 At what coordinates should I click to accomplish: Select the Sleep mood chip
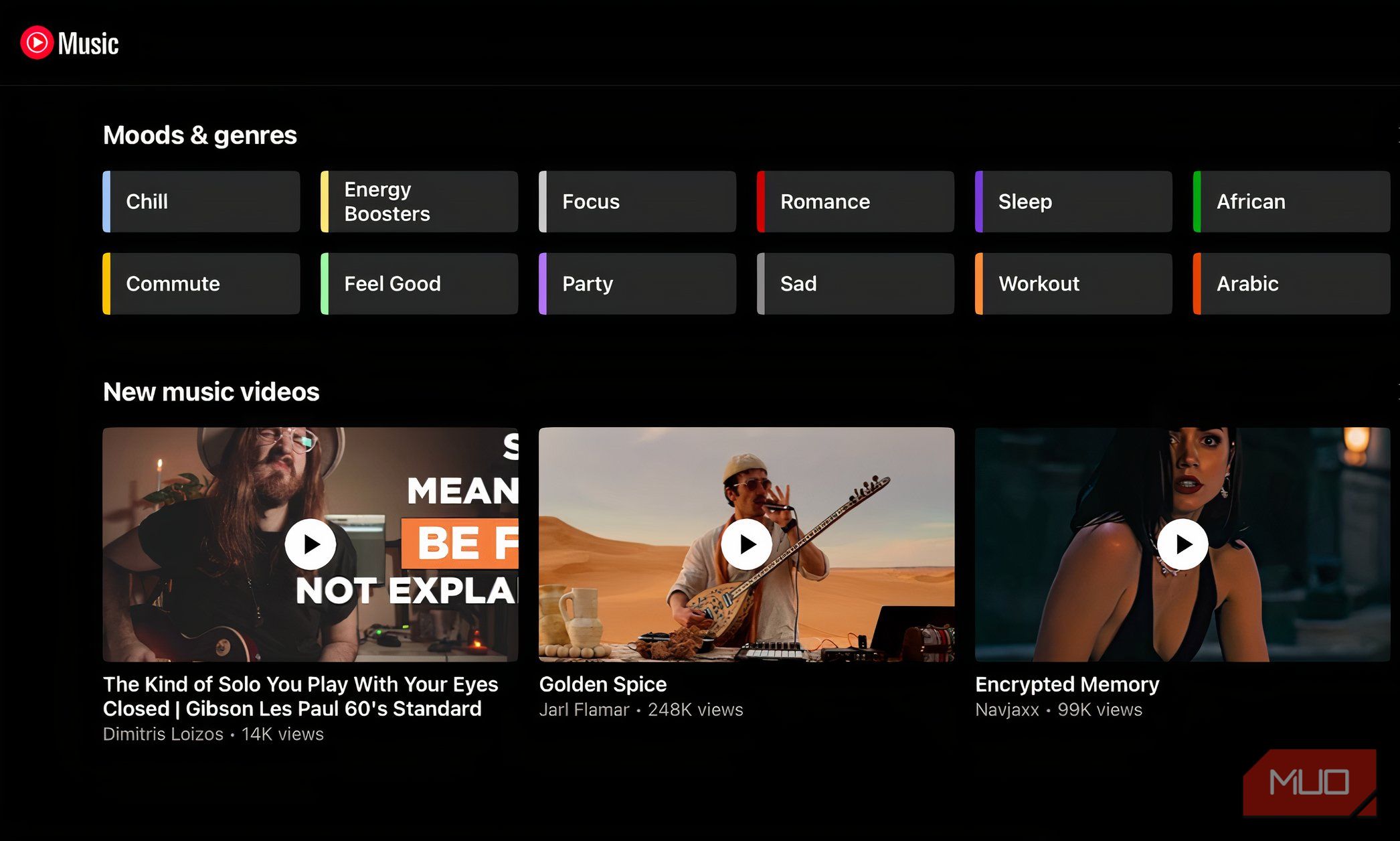[1074, 202]
